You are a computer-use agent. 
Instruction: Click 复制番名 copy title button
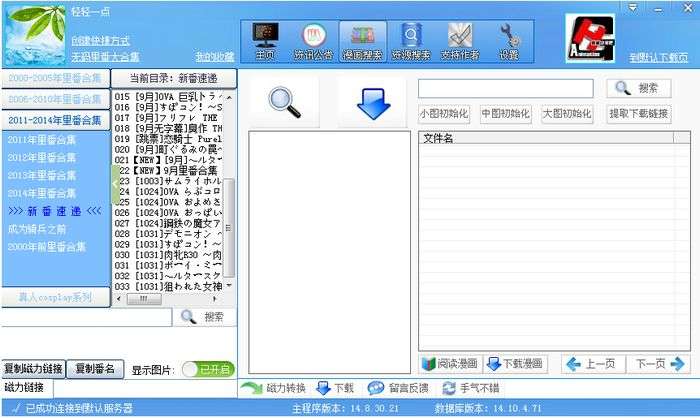pos(95,369)
